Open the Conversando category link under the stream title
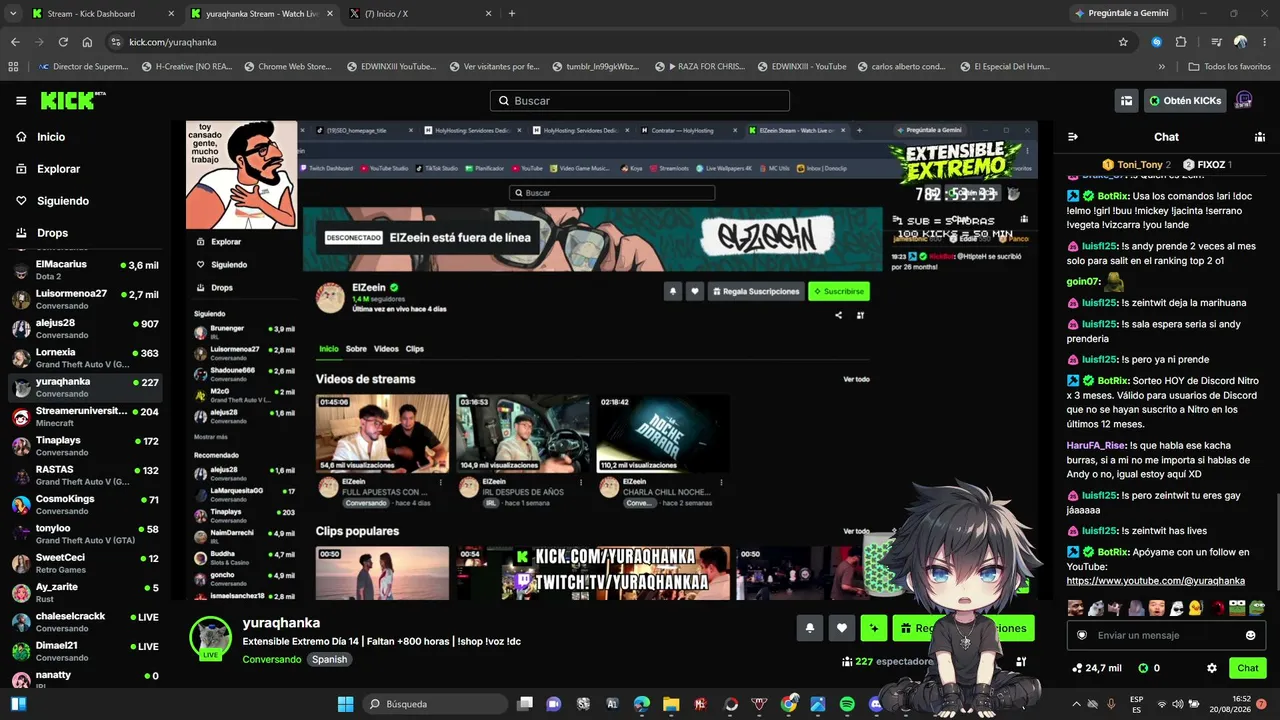 [x=272, y=660]
